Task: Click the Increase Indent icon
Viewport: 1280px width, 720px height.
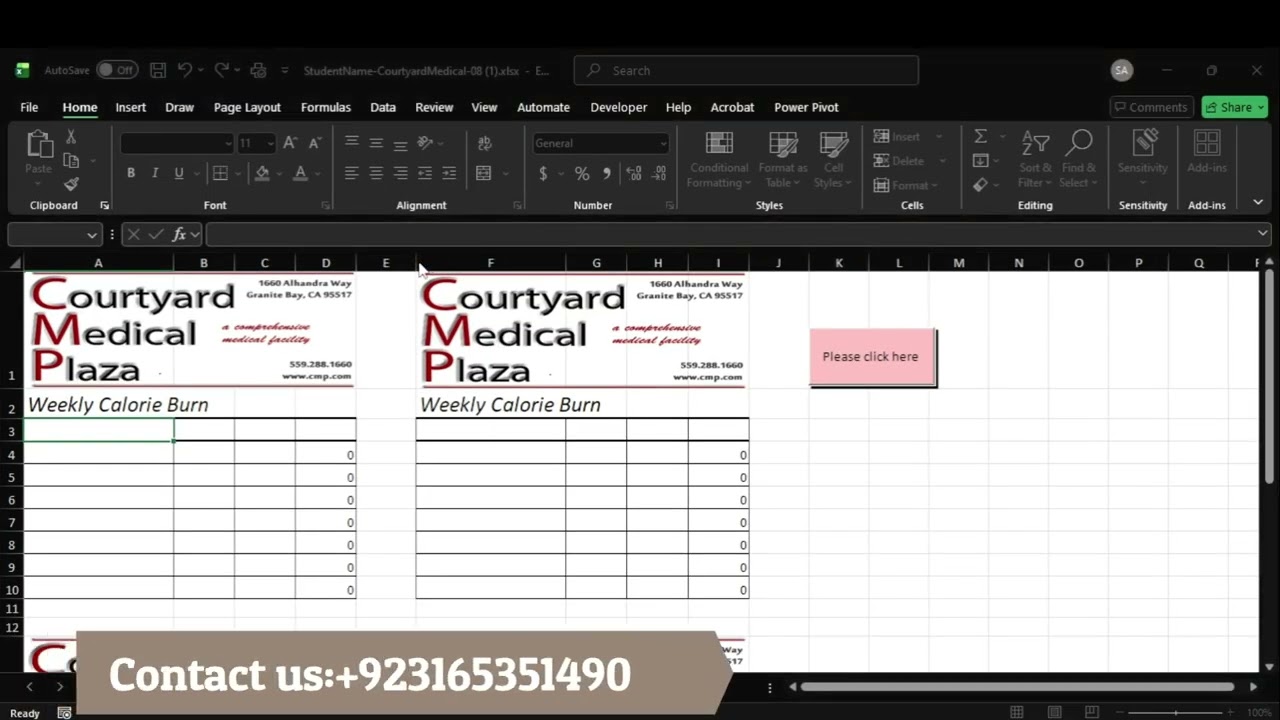Action: click(449, 173)
